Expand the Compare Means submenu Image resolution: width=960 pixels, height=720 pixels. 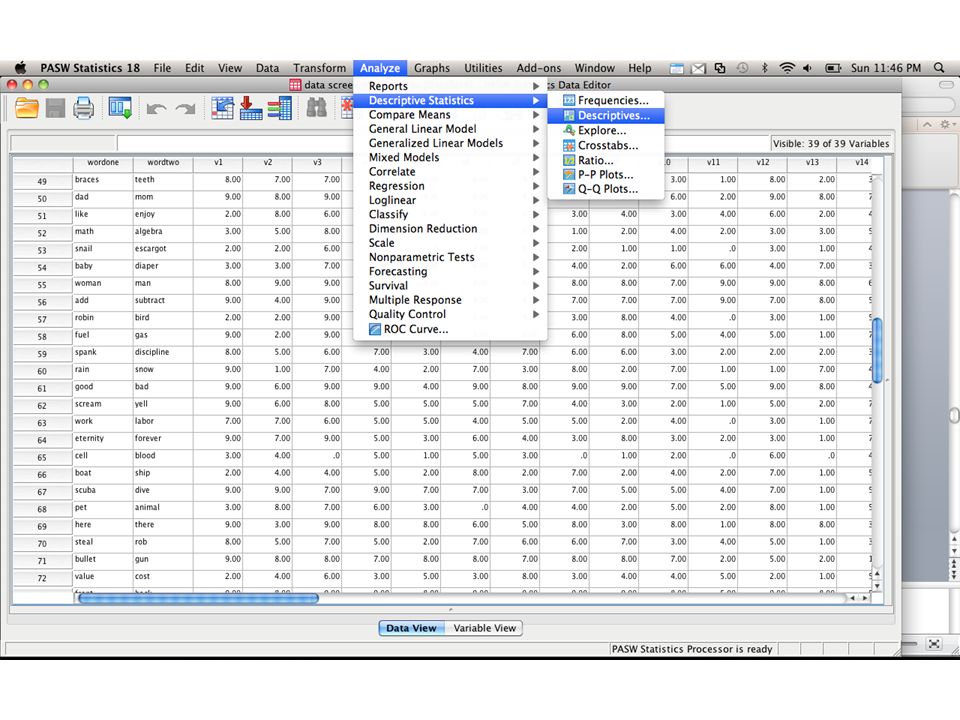(450, 114)
